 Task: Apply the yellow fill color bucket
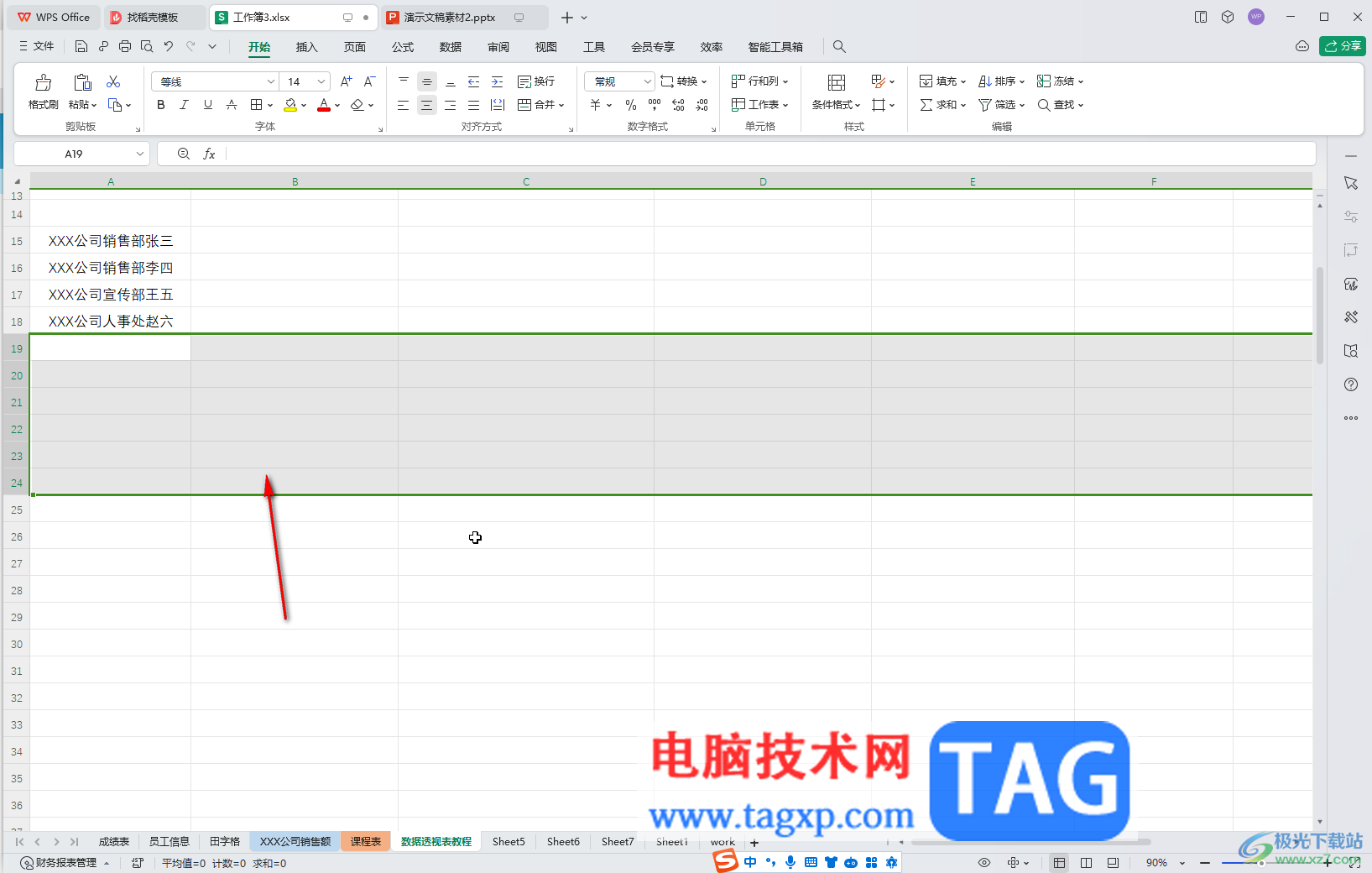pos(290,105)
